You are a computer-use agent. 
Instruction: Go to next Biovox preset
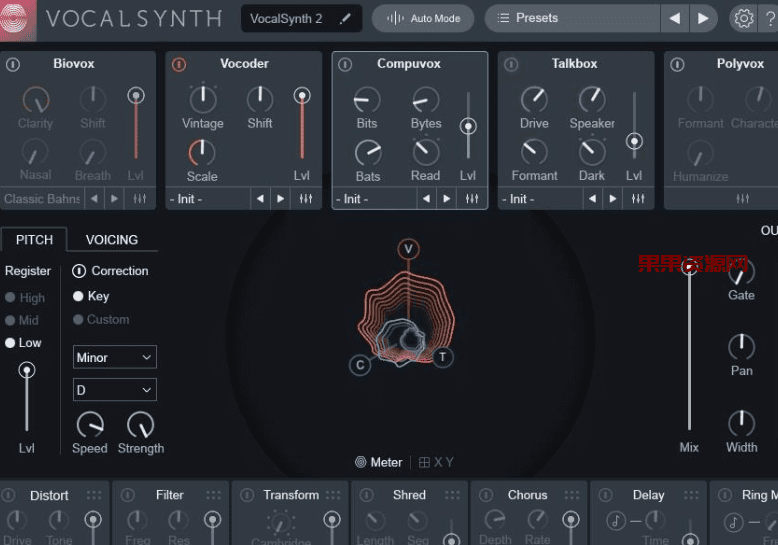point(115,199)
